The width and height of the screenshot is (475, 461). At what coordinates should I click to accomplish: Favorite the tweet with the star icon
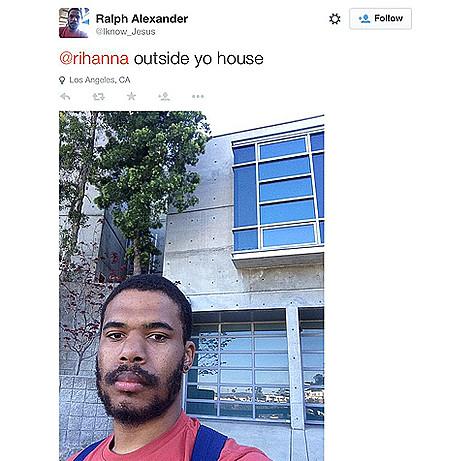131,96
